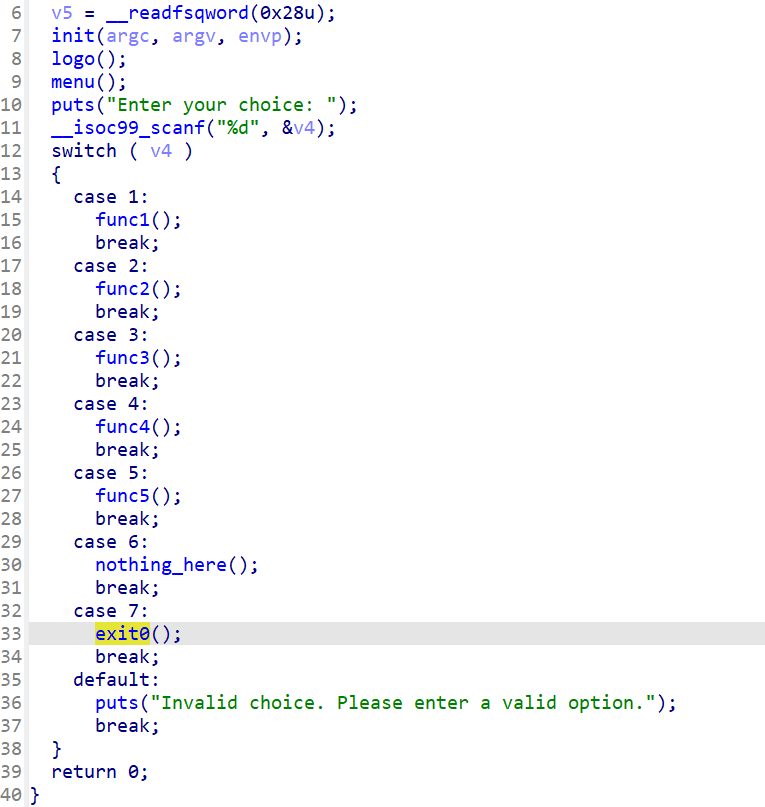Image resolution: width=765 pixels, height=807 pixels.
Task: Click the logo function call
Action: pos(73,59)
